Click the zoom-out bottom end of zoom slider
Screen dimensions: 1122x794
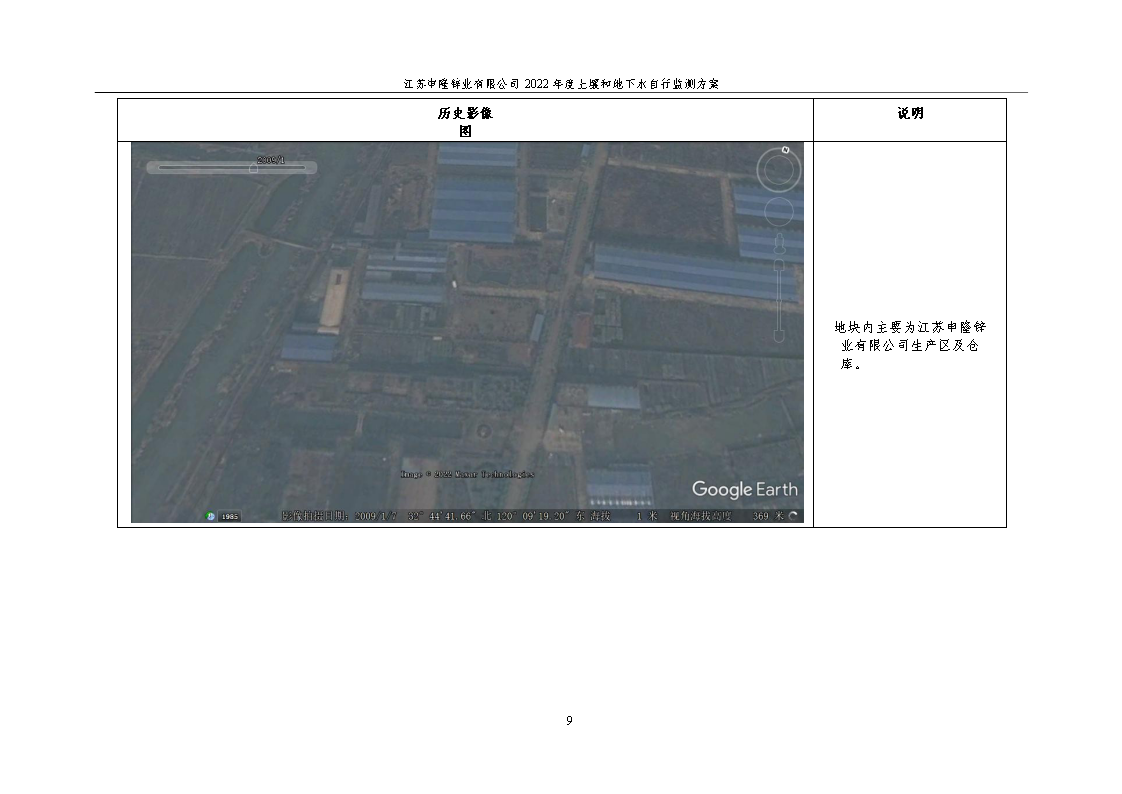[x=779, y=337]
